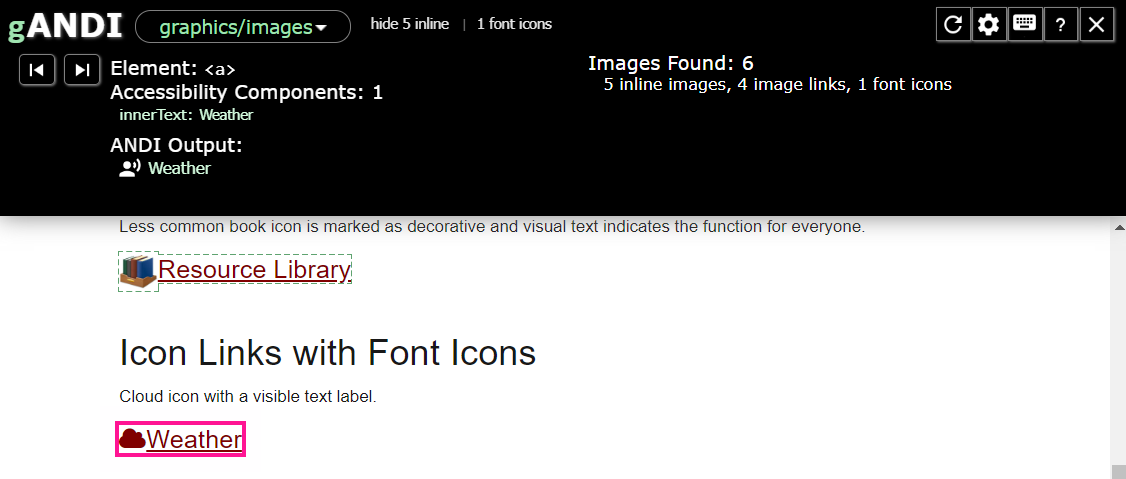Screen dimensions: 1126x479
Task: Close the ANDI panel
Action: tap(1097, 25)
